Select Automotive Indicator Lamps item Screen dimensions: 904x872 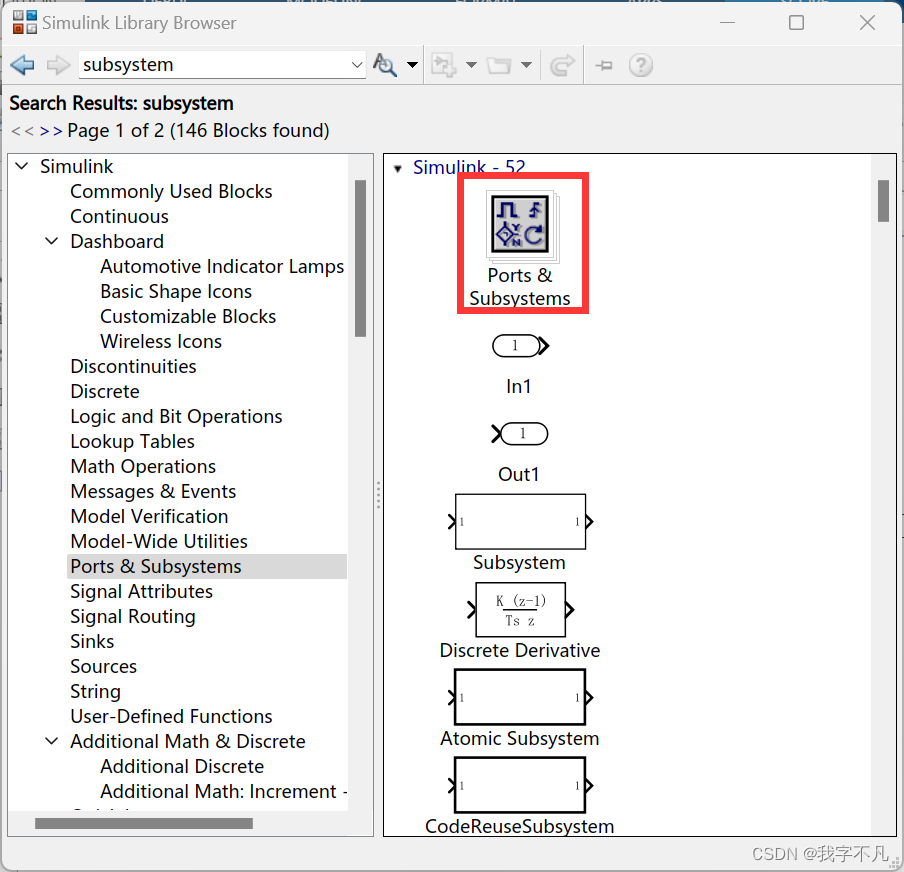click(222, 266)
